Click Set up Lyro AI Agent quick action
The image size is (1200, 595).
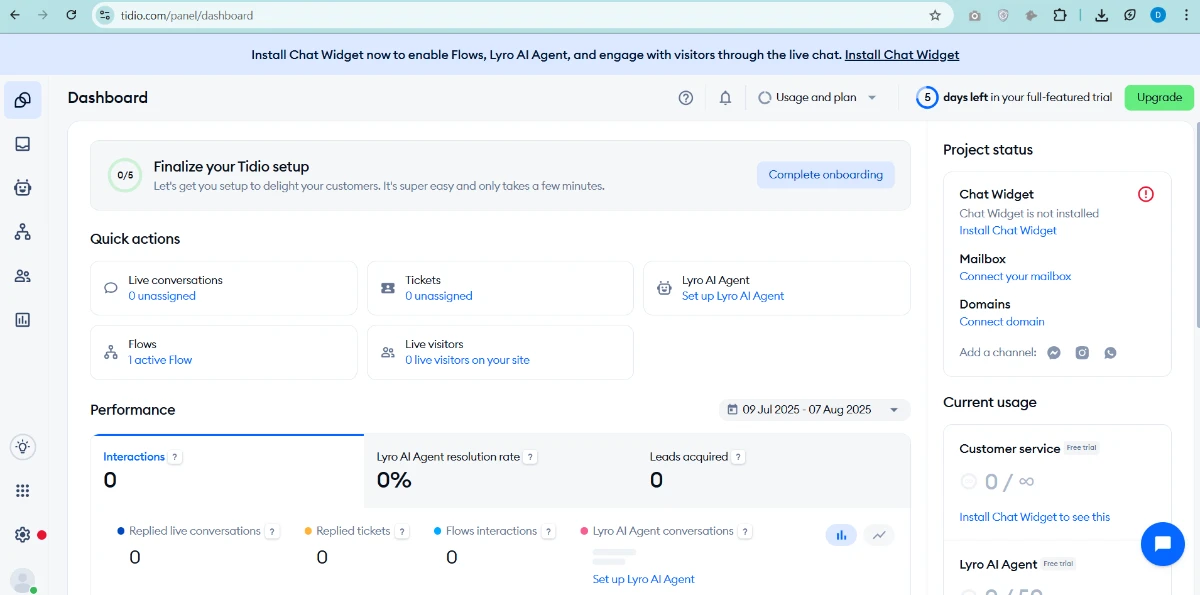[x=733, y=296]
